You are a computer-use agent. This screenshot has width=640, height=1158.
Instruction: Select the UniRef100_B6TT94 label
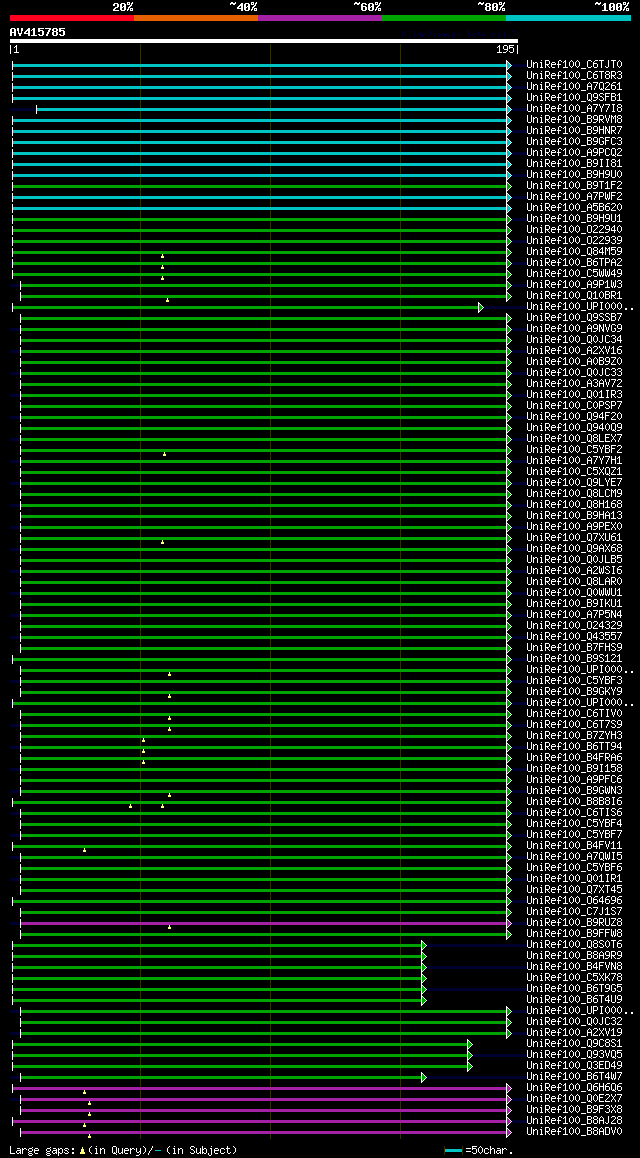click(574, 747)
